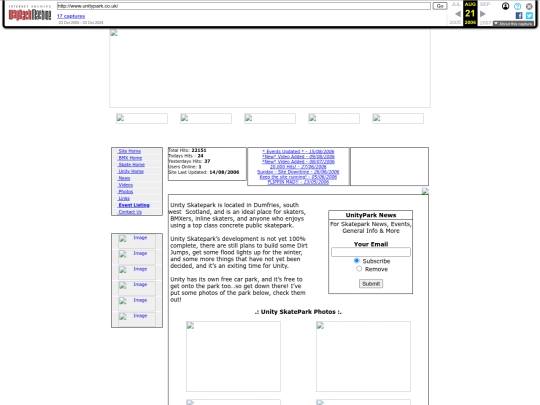Share this capture on Facebook
Viewport: 540px width, 405px height.
(x=519, y=15)
